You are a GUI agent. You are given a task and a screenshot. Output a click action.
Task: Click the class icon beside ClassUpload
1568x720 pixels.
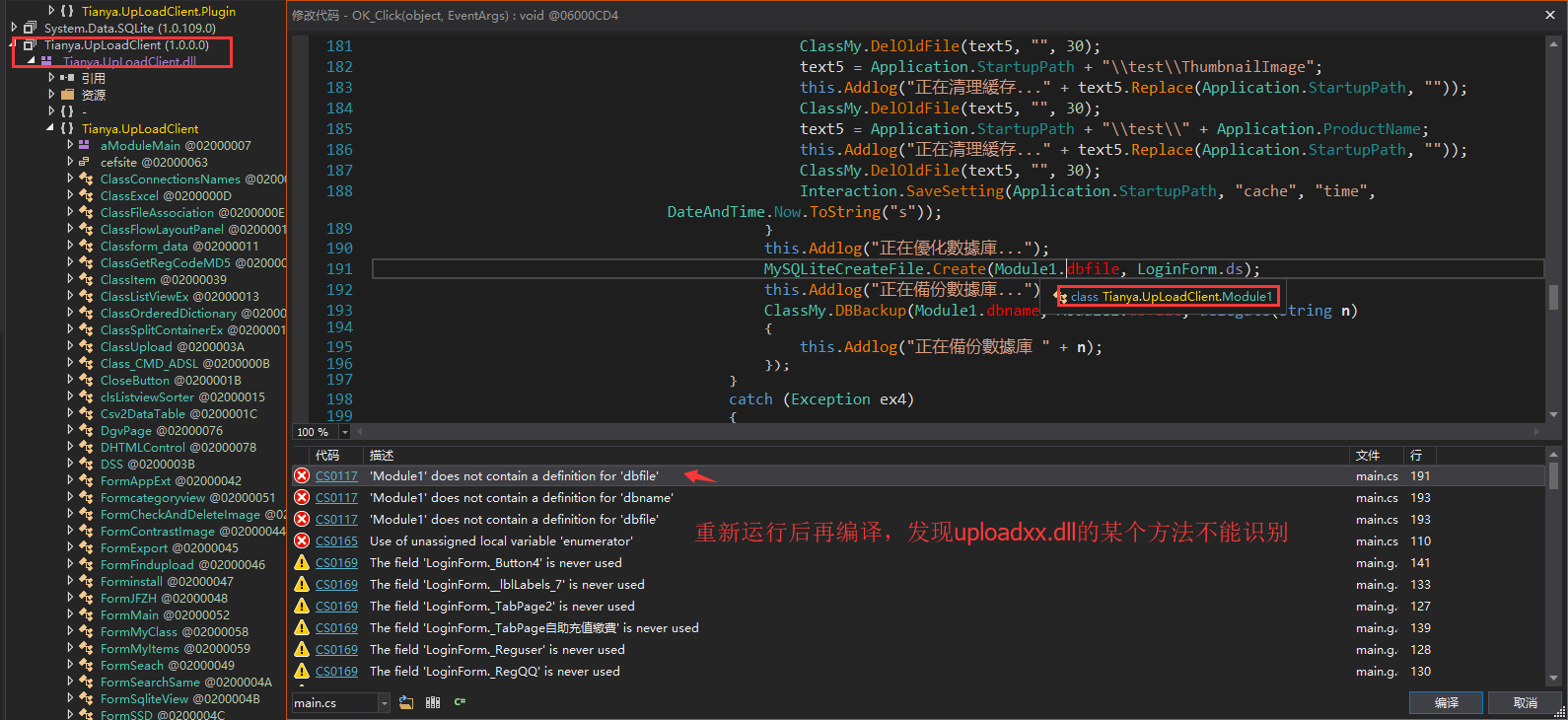pyautogui.click(x=86, y=346)
